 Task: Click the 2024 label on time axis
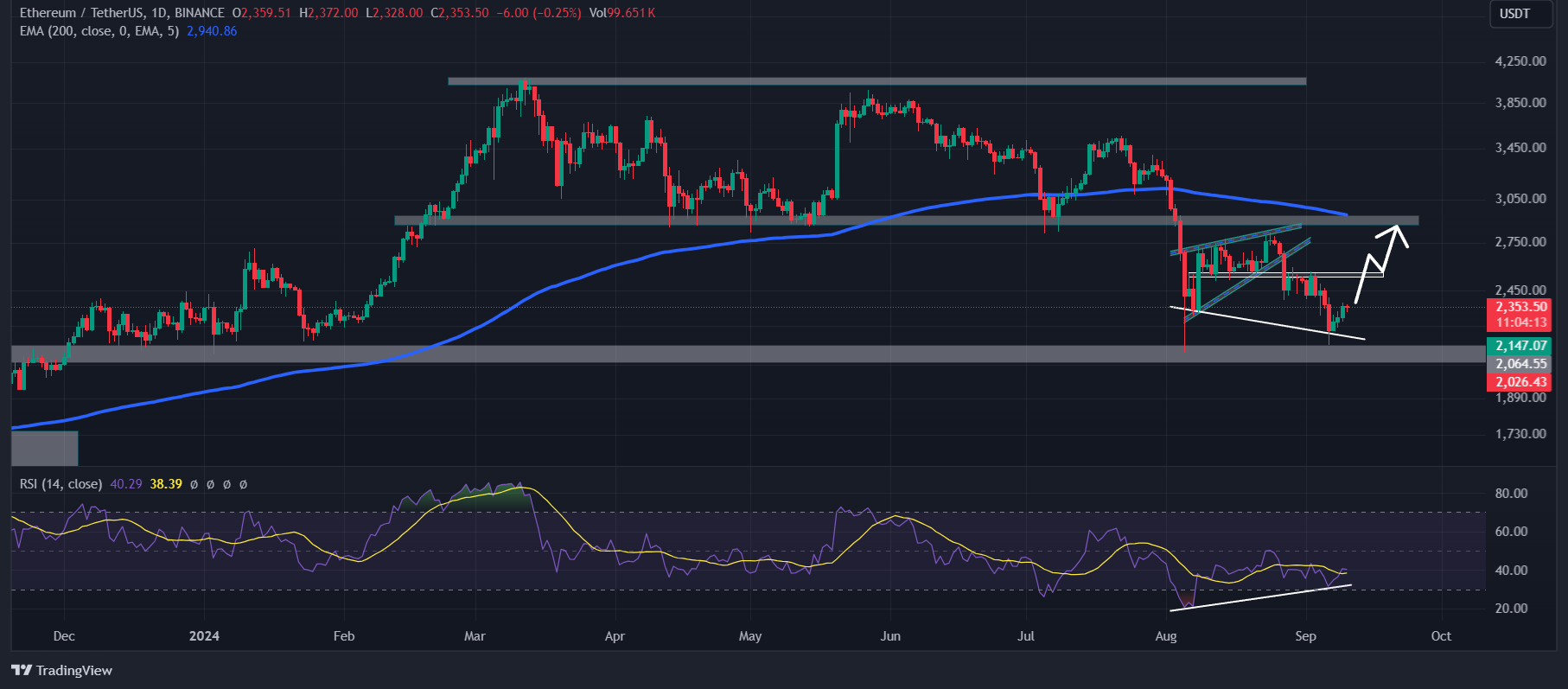[204, 636]
